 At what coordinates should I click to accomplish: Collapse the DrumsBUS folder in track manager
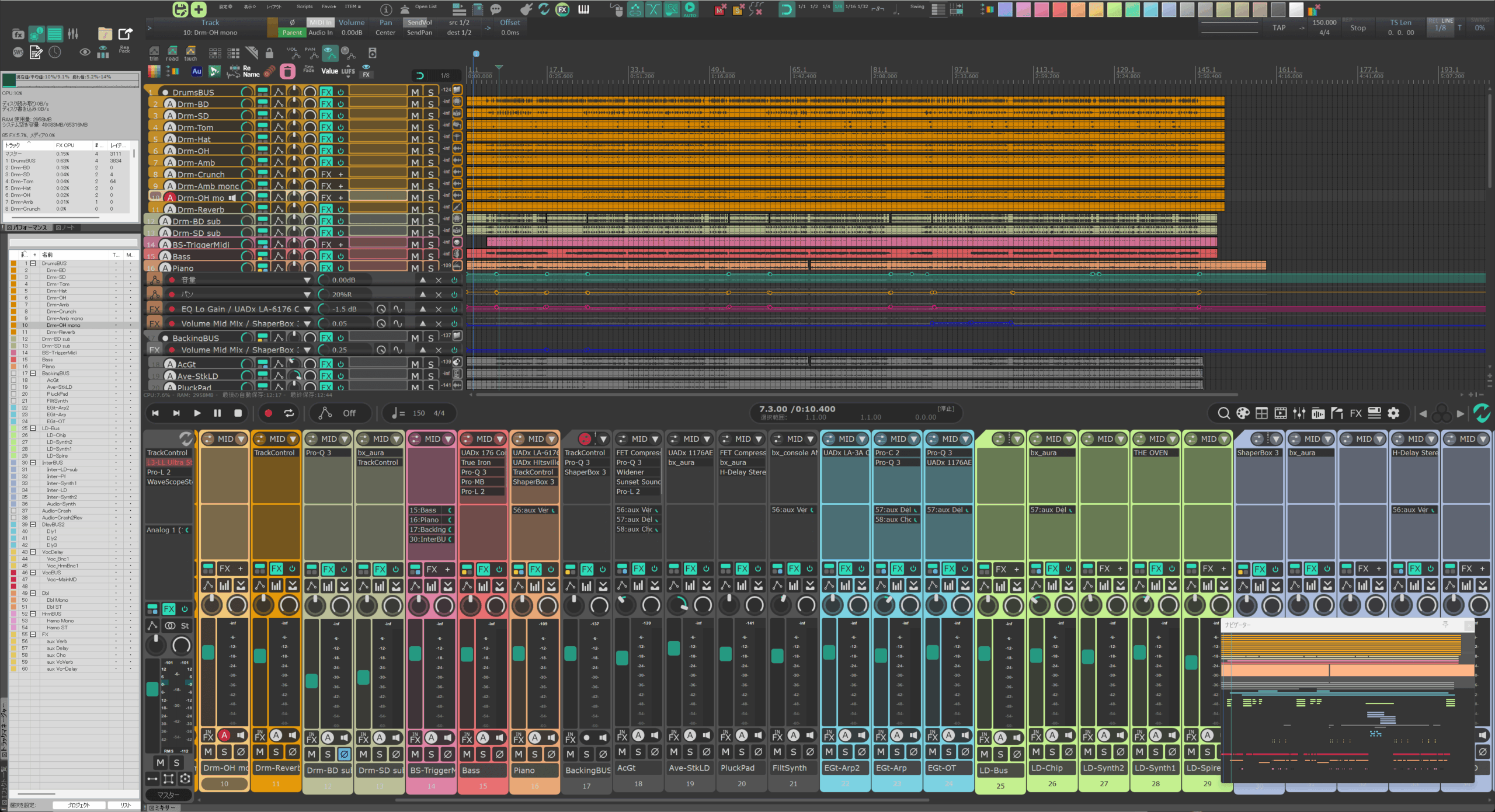[33, 263]
